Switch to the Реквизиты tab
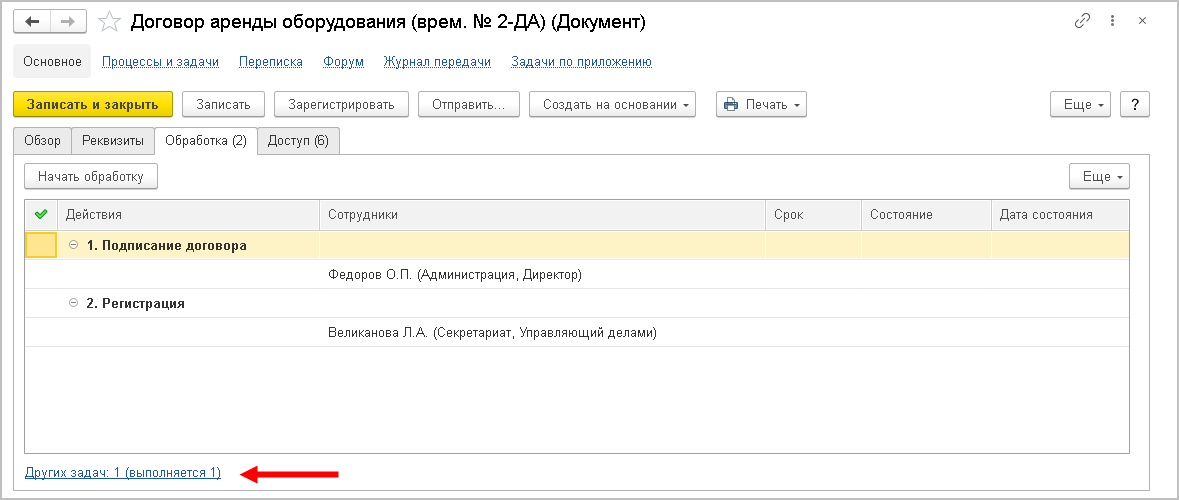 pyautogui.click(x=113, y=141)
